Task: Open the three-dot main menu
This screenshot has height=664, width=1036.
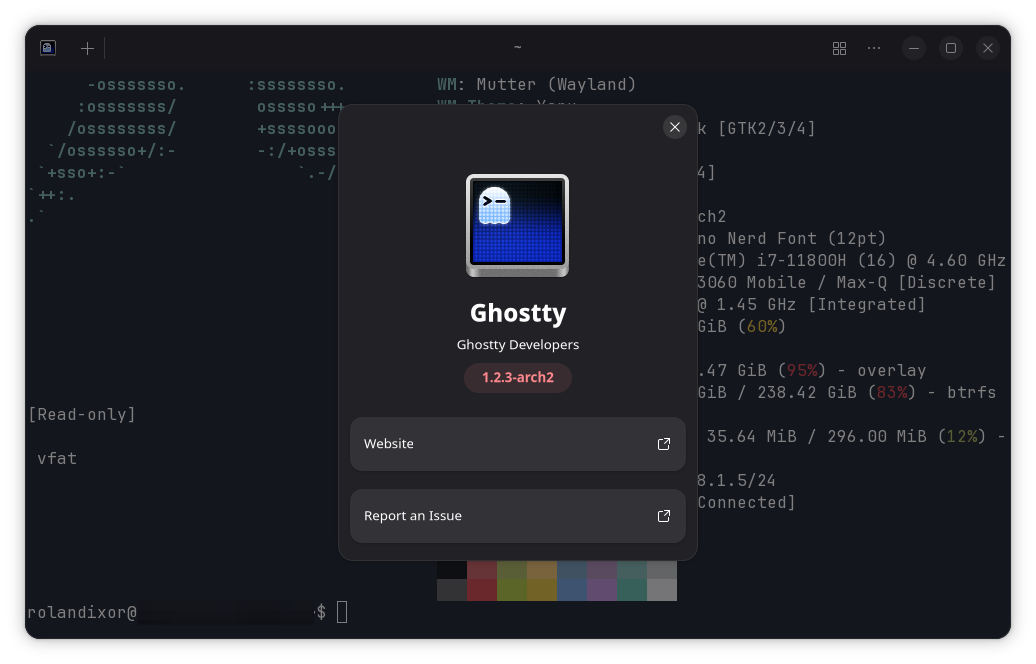Action: [x=874, y=47]
